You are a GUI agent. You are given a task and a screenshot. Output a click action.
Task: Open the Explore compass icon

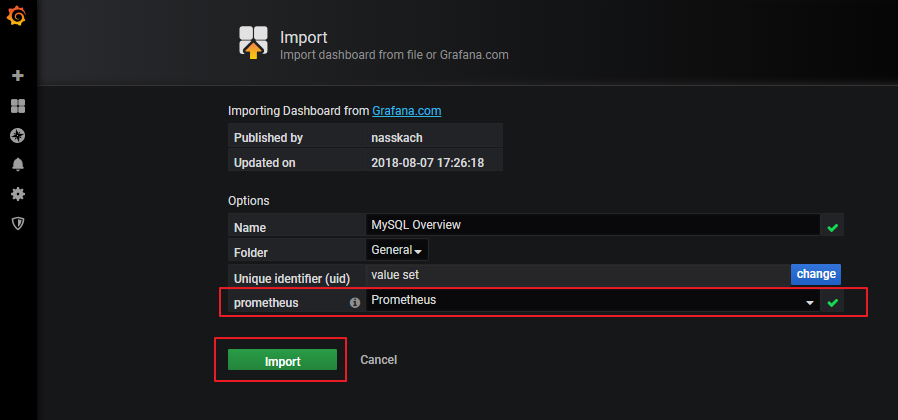point(18,136)
